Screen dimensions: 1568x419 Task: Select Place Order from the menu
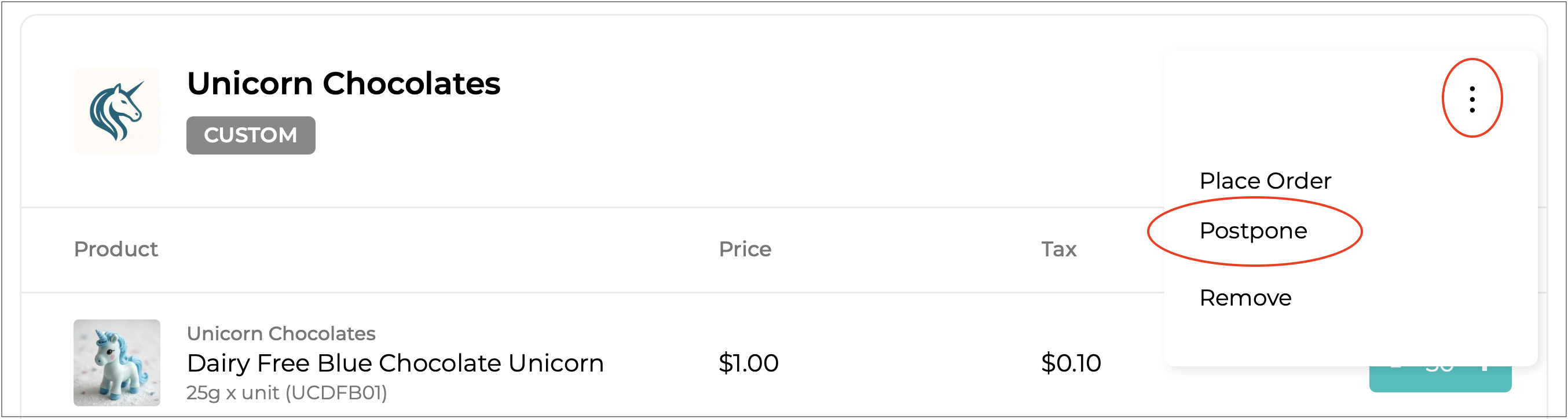click(1265, 181)
